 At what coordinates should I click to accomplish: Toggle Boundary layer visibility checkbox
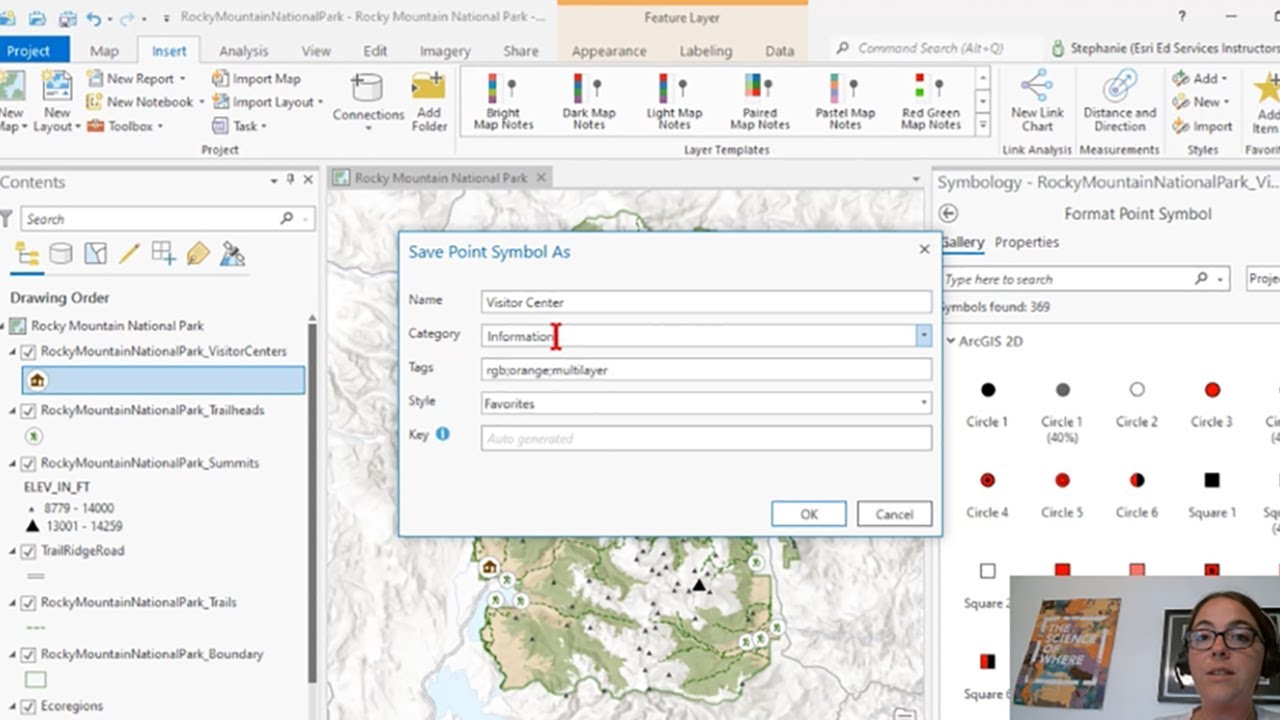[28, 654]
